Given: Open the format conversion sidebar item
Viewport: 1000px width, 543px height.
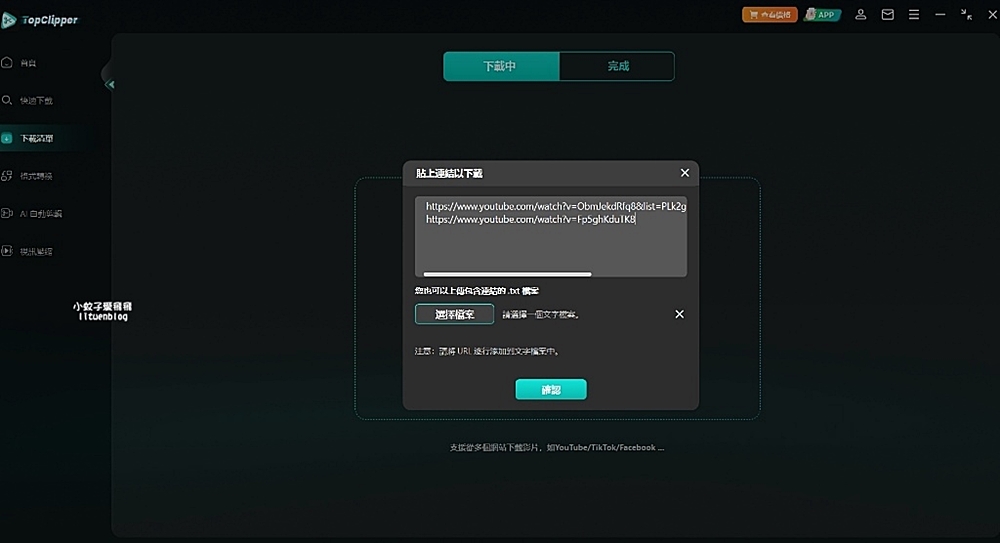Looking at the screenshot, I should coord(27,175).
